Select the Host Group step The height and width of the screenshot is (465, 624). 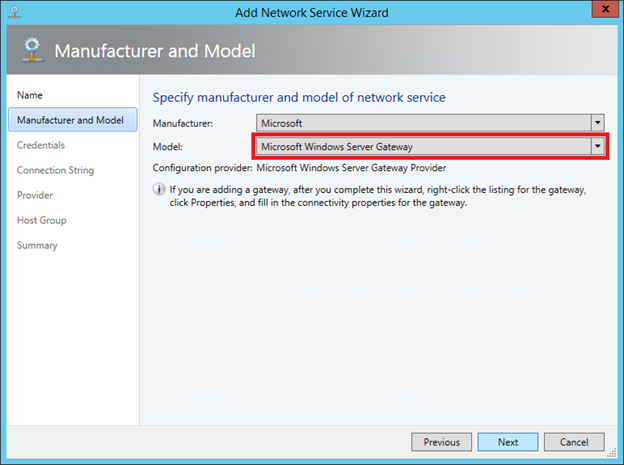pyautogui.click(x=42, y=220)
